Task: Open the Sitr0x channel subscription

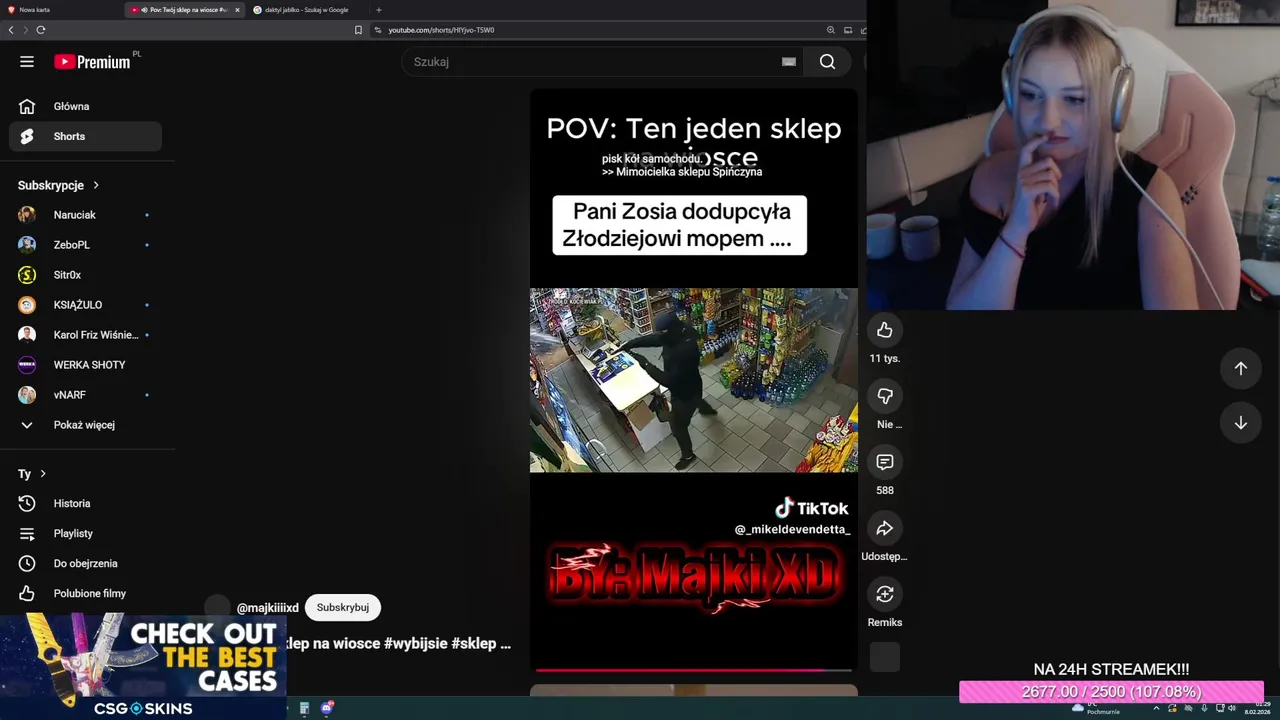Action: click(85, 275)
